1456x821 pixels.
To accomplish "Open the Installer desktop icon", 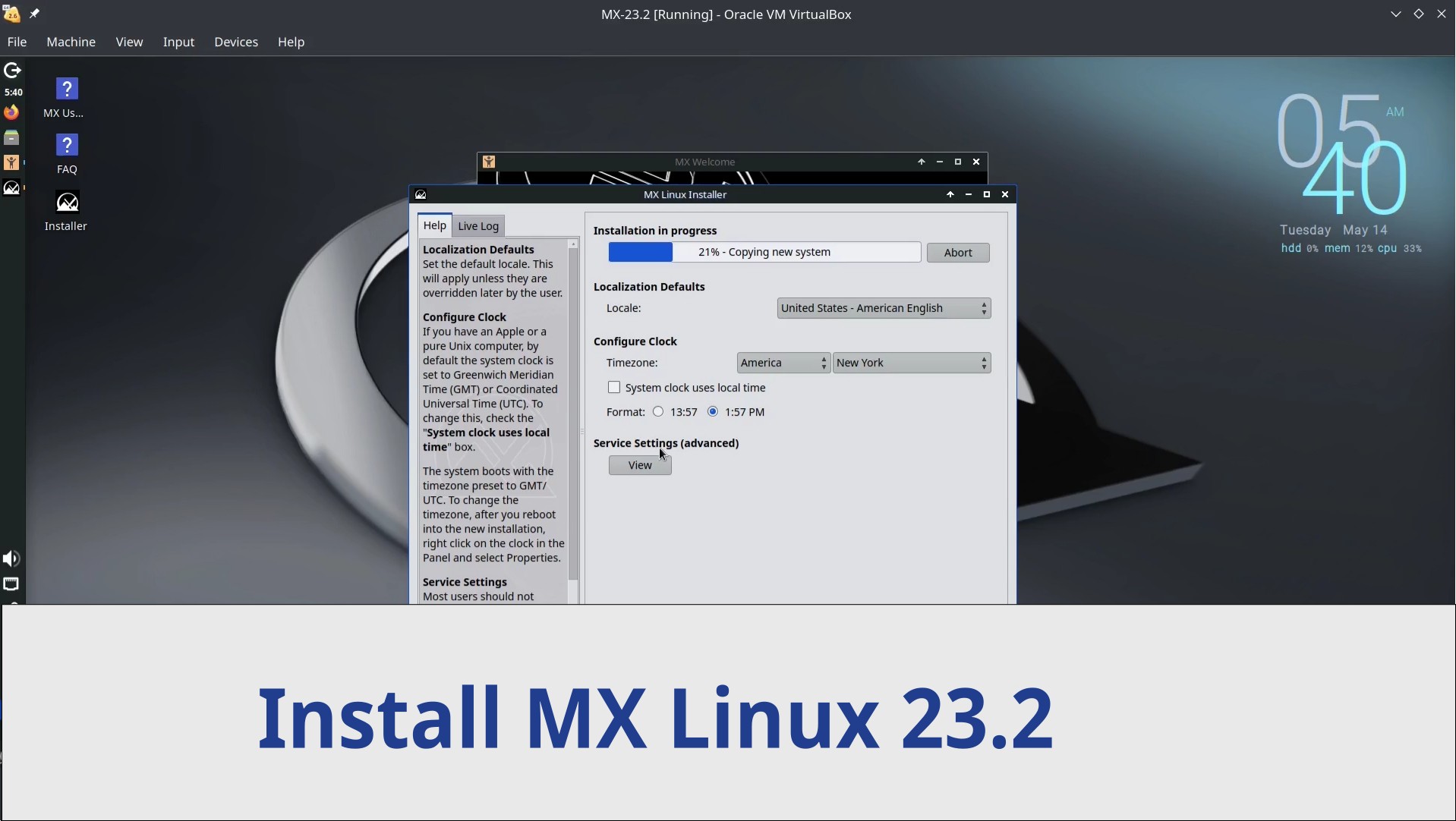I will pyautogui.click(x=67, y=203).
